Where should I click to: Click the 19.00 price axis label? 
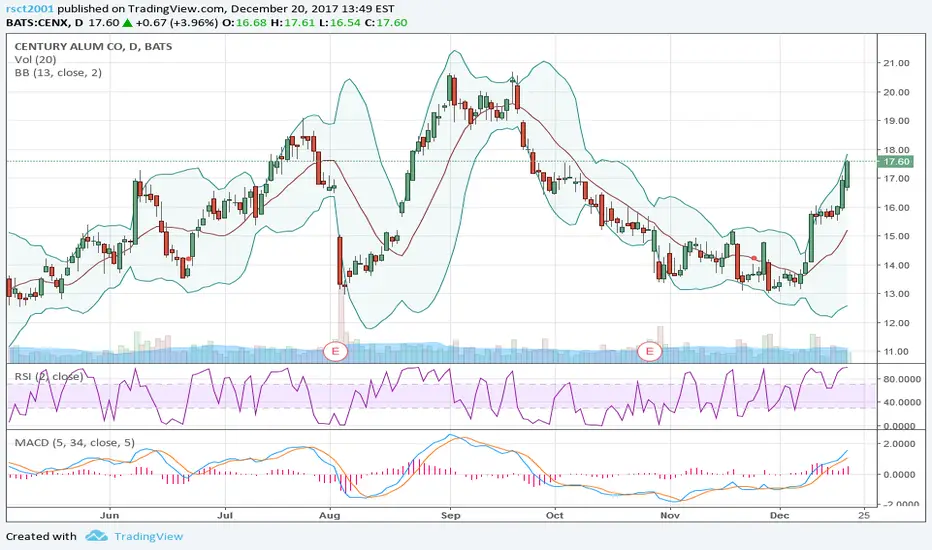coord(896,121)
